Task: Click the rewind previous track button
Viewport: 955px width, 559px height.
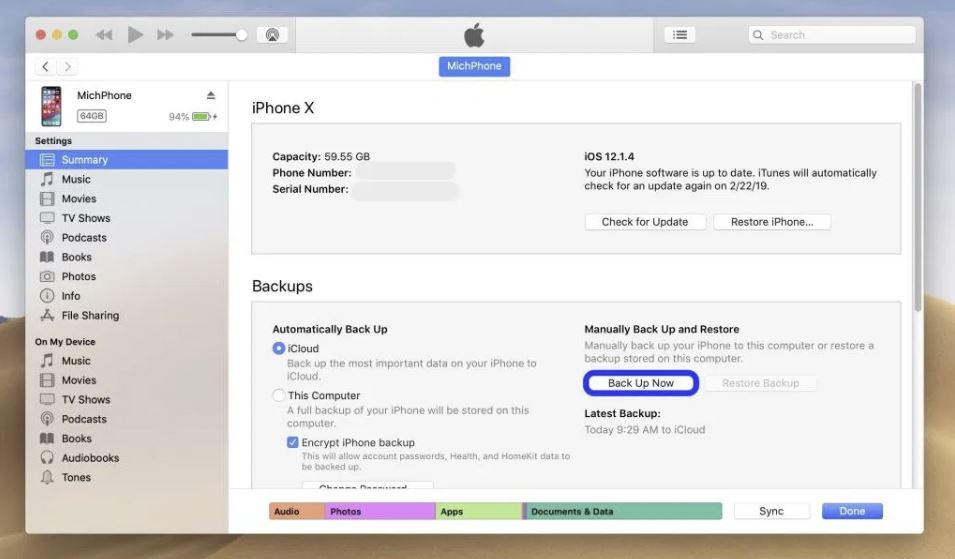Action: tap(104, 35)
